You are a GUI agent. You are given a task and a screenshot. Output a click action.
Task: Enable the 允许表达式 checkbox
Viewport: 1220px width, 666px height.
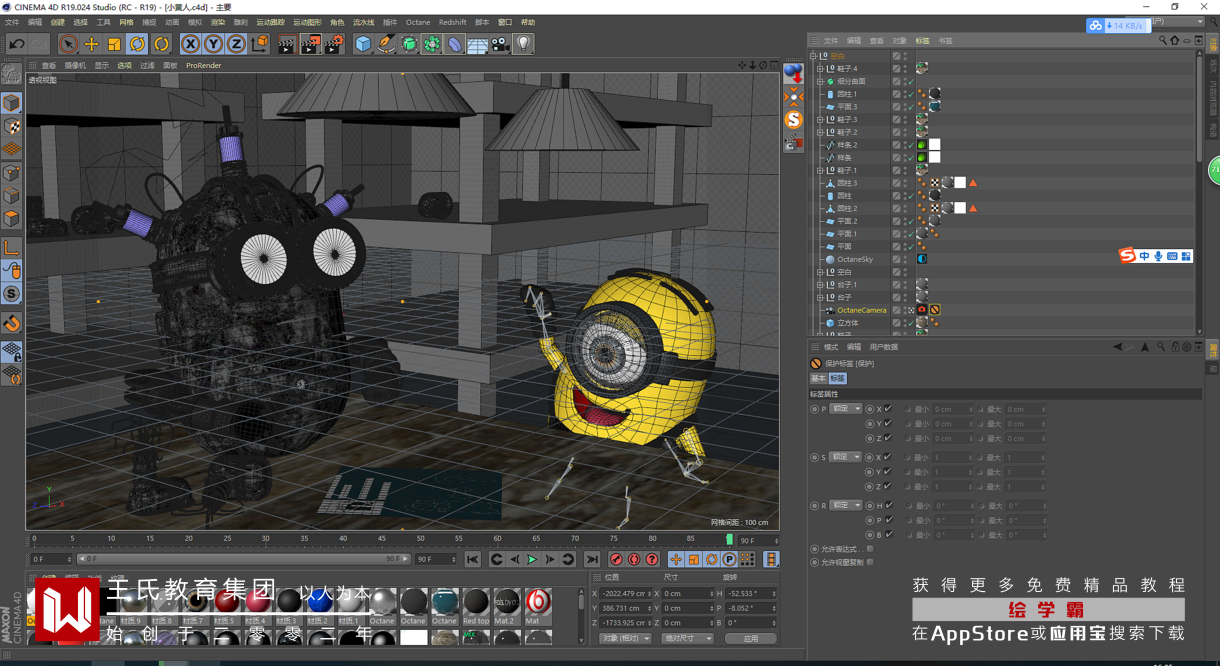pos(870,549)
